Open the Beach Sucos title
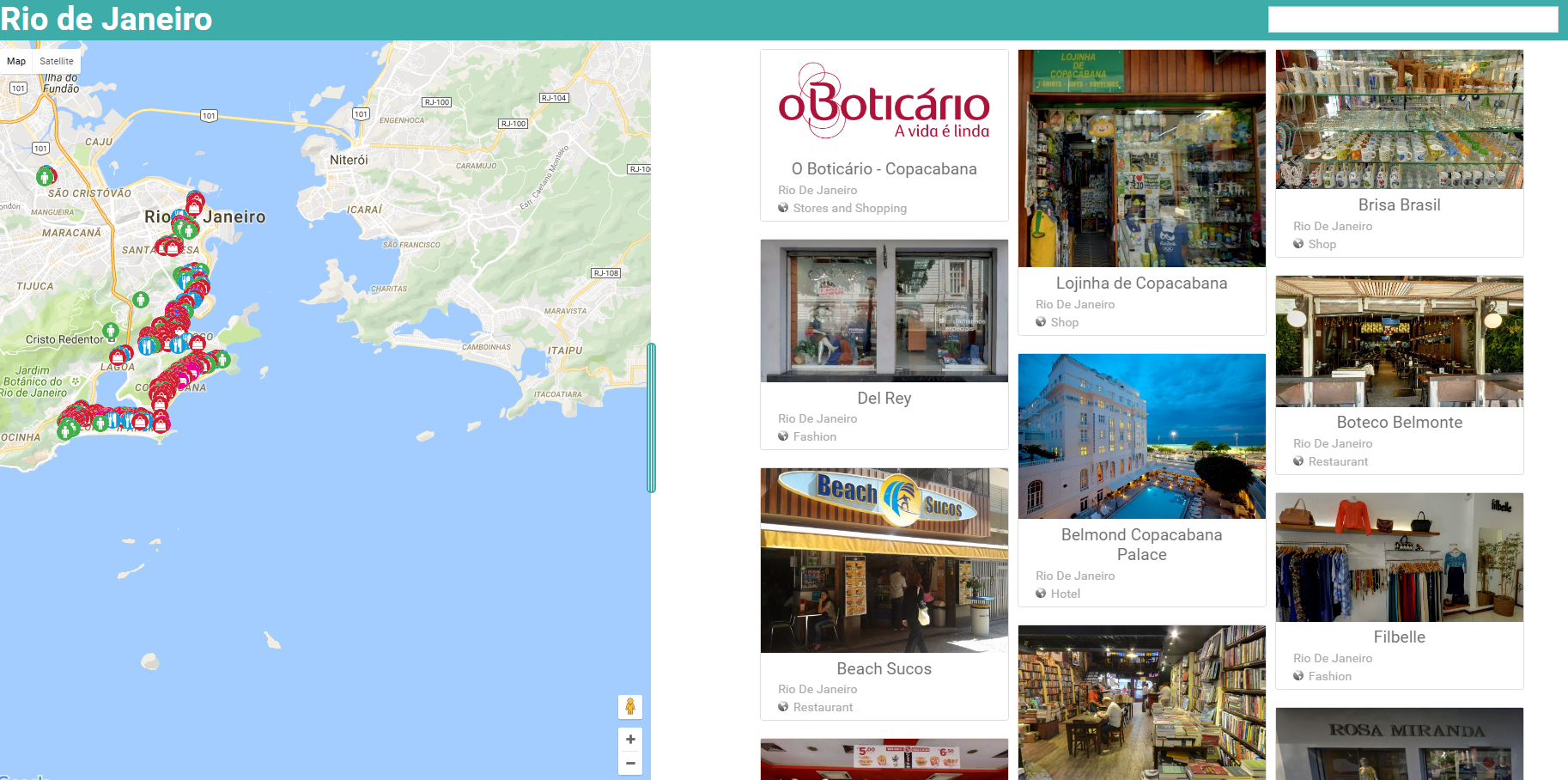 click(884, 668)
